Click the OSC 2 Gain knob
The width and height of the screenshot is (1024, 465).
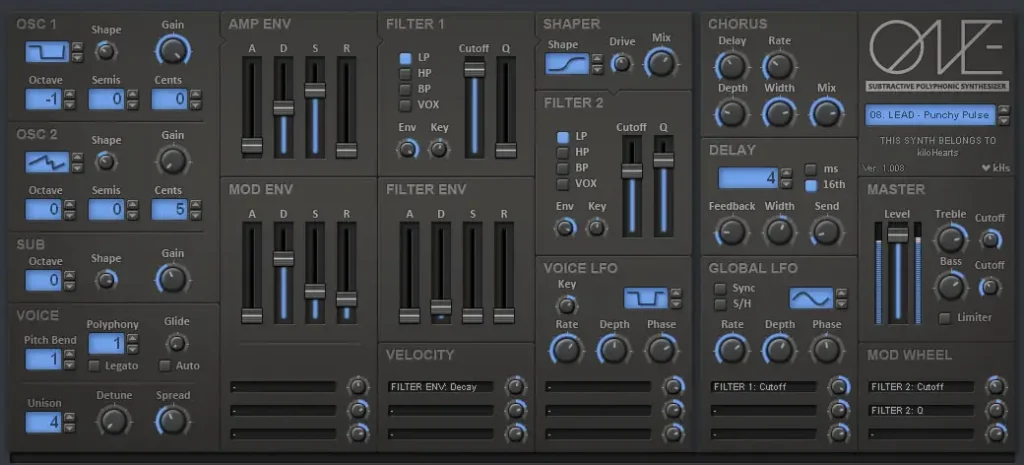coord(172,160)
